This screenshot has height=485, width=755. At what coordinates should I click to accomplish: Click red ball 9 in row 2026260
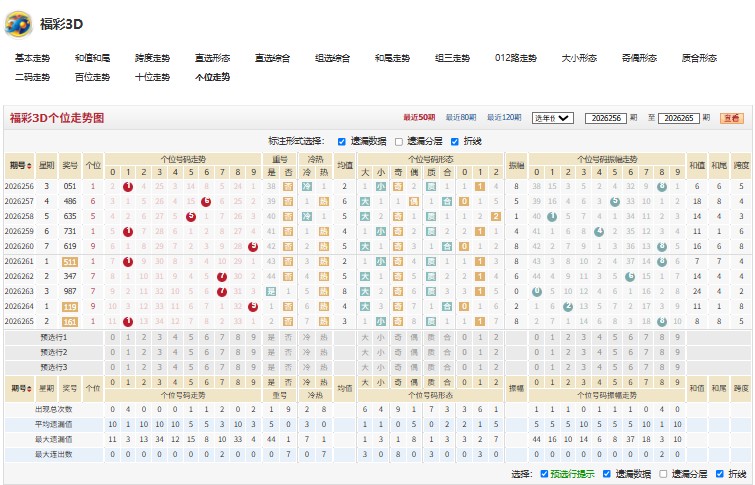[253, 247]
